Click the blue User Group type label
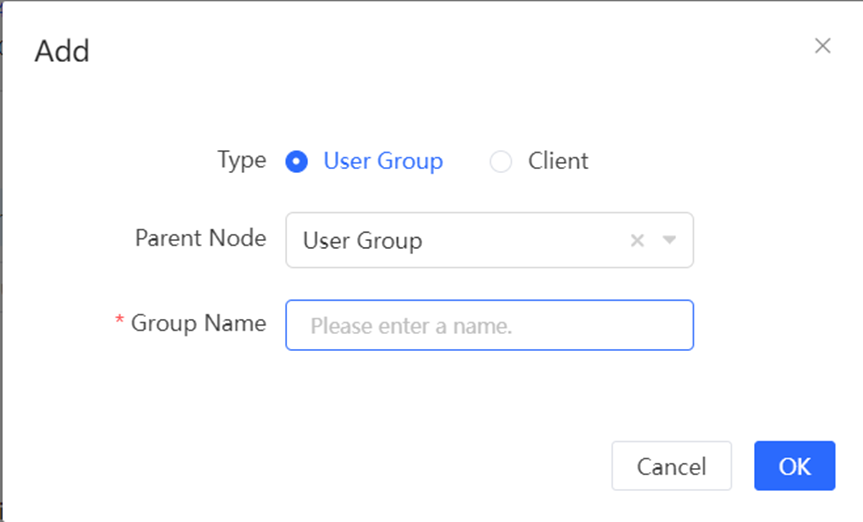Viewport: 863px width, 522px height. (383, 161)
